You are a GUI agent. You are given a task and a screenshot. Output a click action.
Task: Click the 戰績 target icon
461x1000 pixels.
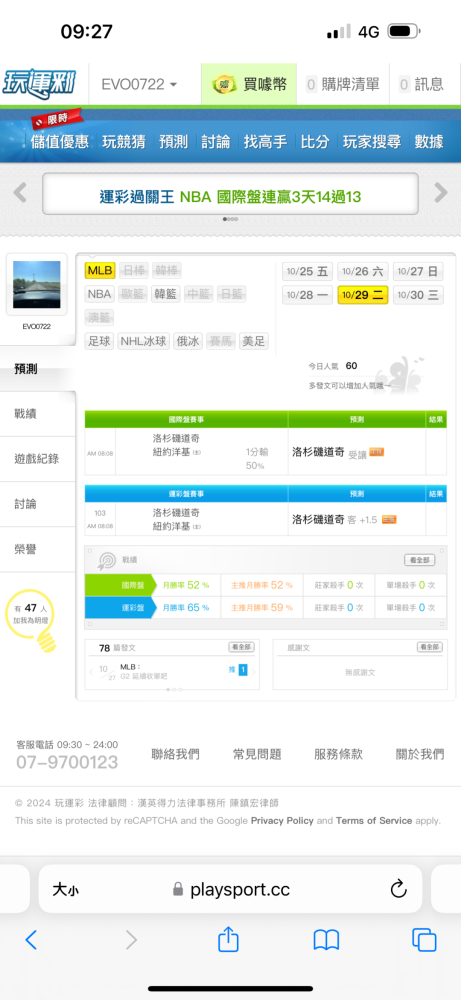pos(106,561)
